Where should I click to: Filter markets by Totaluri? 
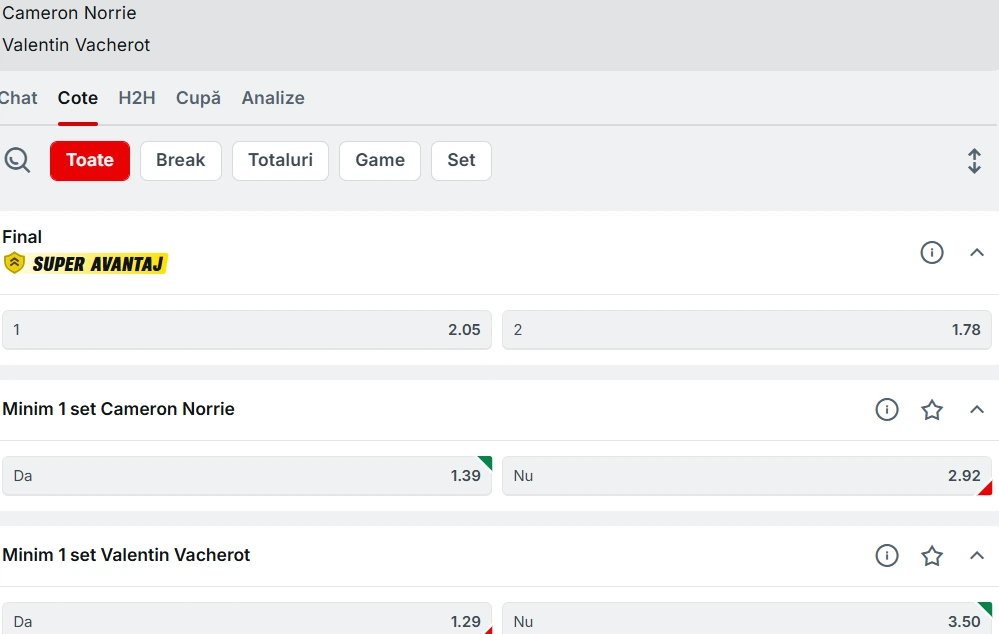click(280, 160)
